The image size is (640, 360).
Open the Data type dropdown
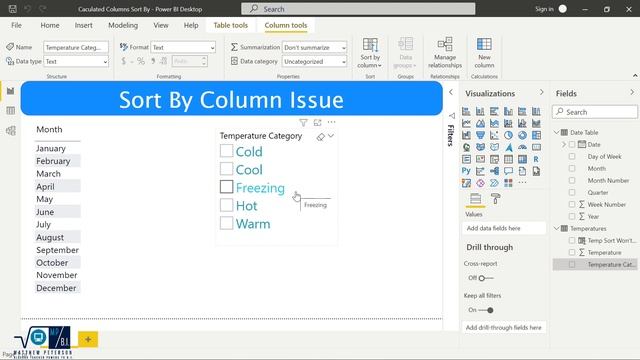[76, 62]
